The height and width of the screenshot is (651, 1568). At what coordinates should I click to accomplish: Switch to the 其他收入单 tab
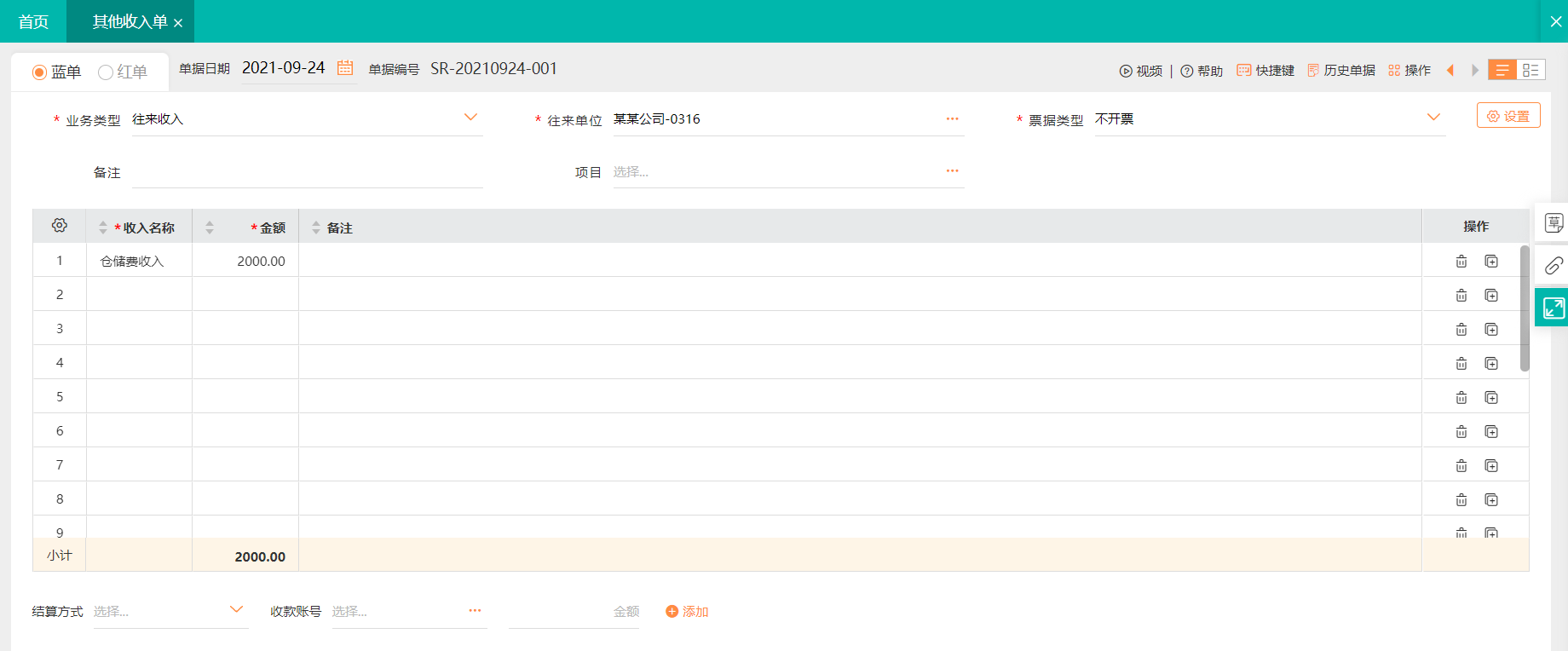[x=130, y=21]
